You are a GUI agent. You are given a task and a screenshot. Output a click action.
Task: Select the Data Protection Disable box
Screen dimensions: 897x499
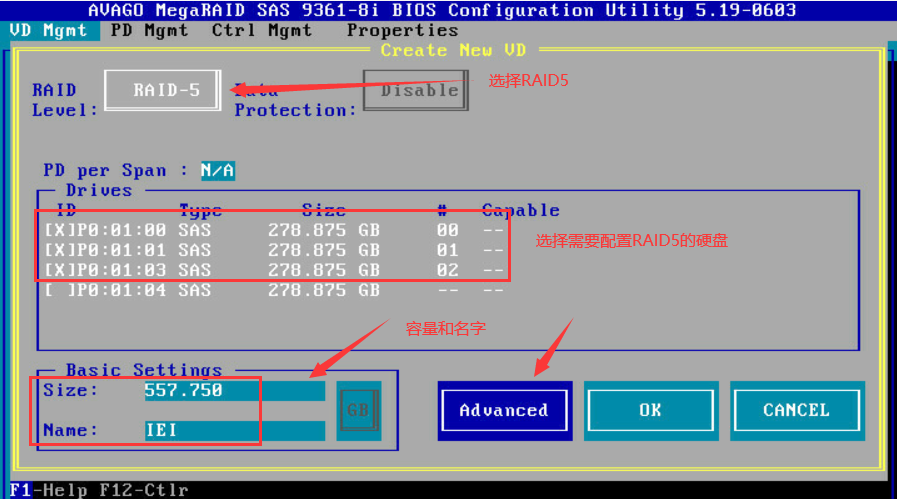coord(416,90)
